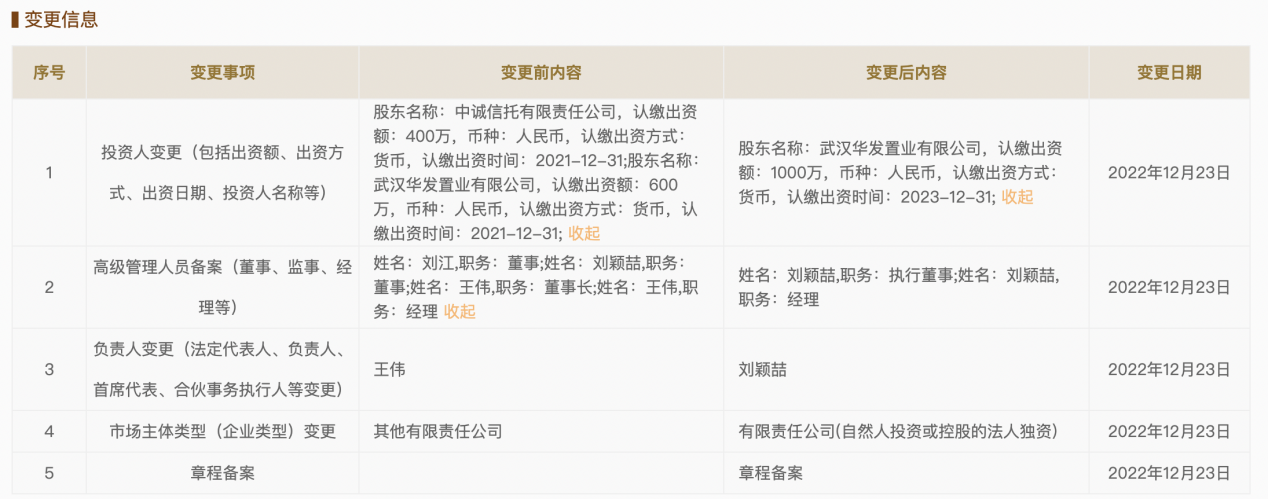
Task: Collapse the row 2 before-change content via 收起
Action: click(x=460, y=311)
